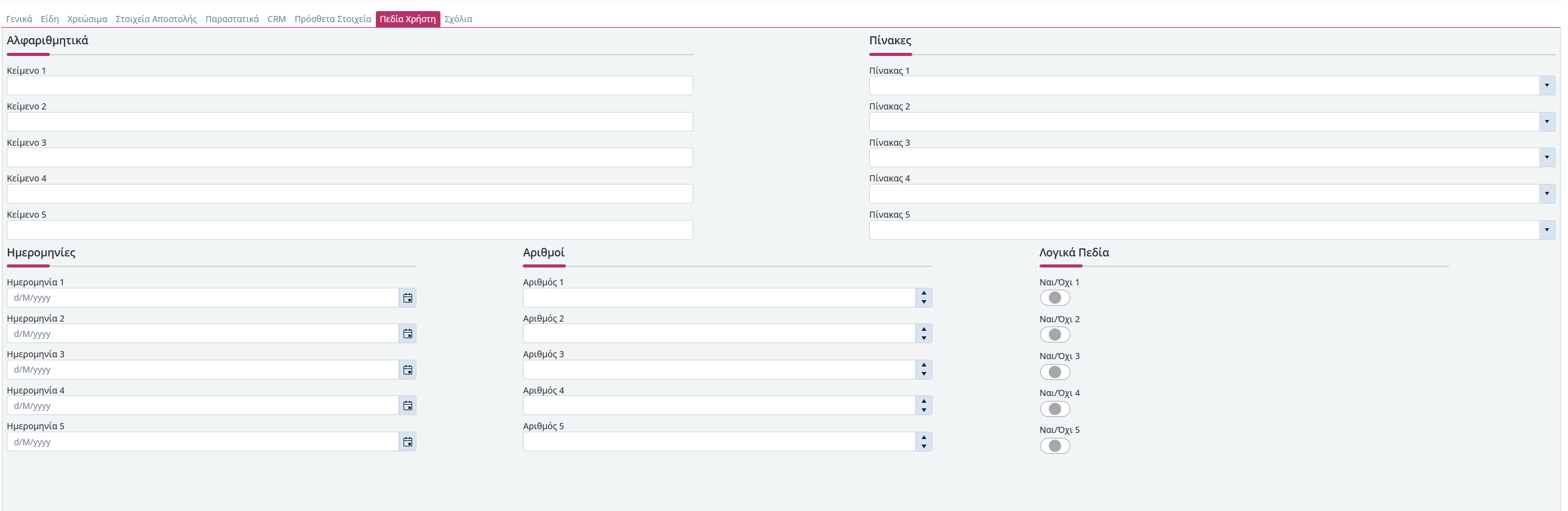Open the Στοιχεία Αποστολής tab
Image resolution: width=1568 pixels, height=511 pixels.
(x=156, y=19)
